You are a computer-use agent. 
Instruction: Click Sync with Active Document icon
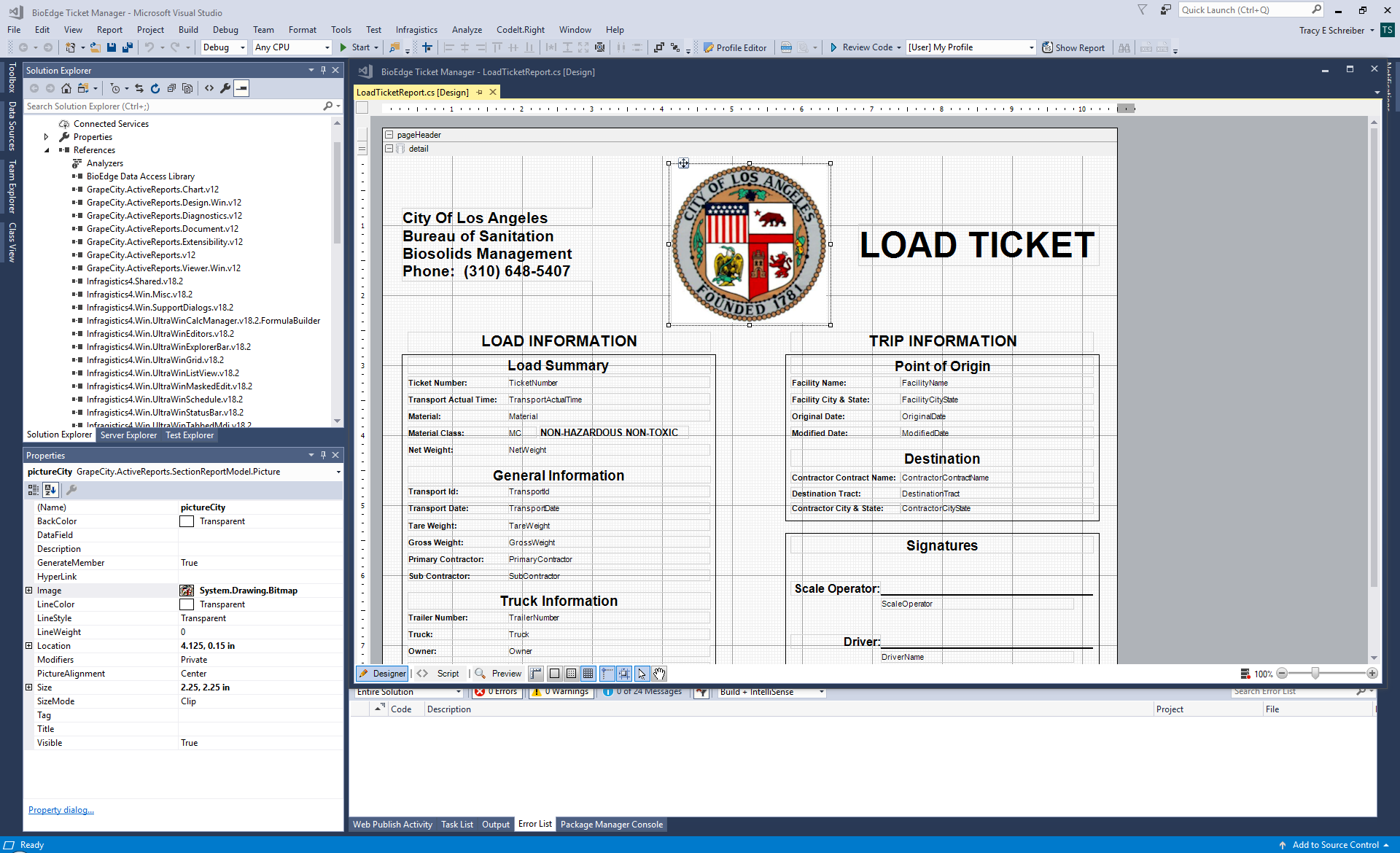point(139,88)
